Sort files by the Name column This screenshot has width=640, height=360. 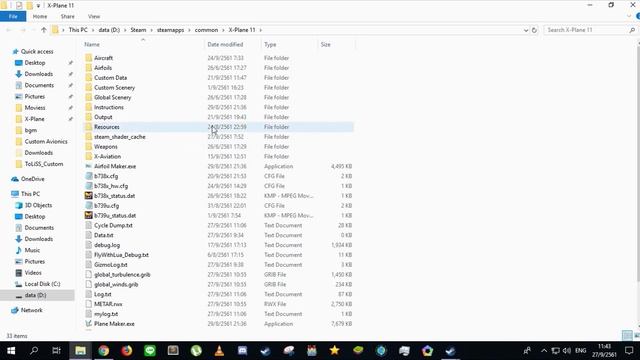(x=92, y=44)
